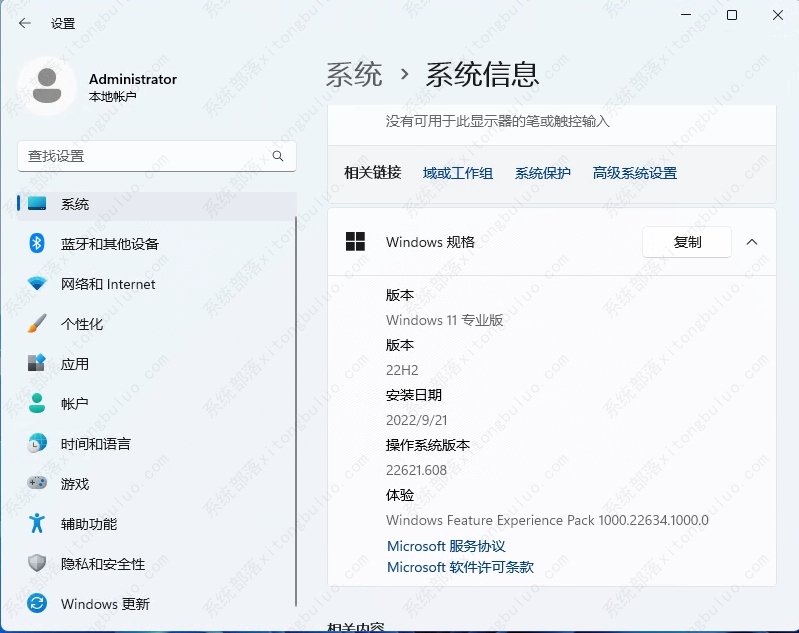Viewport: 799px width, 633px height.
Task: Click the Find a setting search box
Action: [x=145, y=156]
